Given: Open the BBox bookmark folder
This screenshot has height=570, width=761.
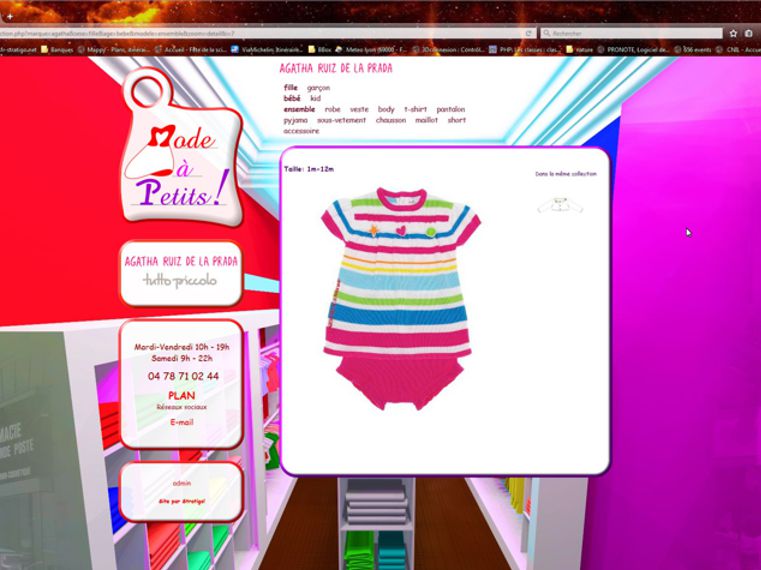Looking at the screenshot, I should pos(320,50).
